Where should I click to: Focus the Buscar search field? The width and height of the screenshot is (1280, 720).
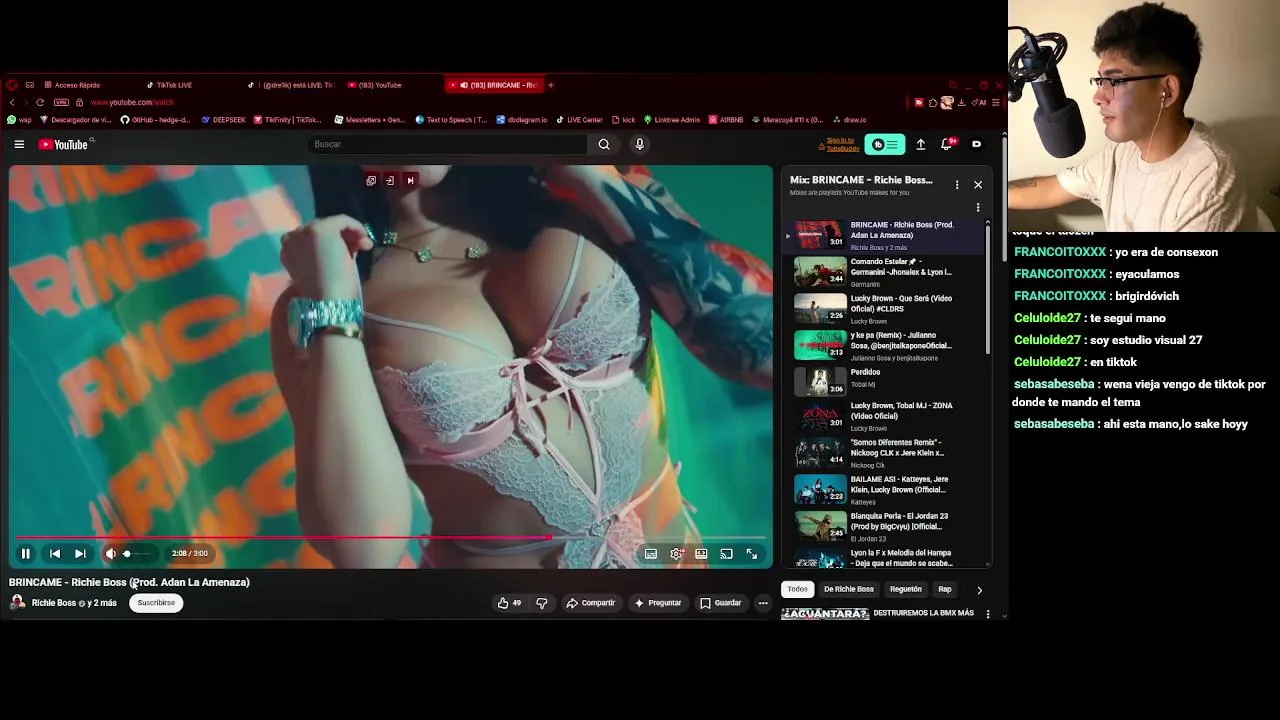pos(447,144)
